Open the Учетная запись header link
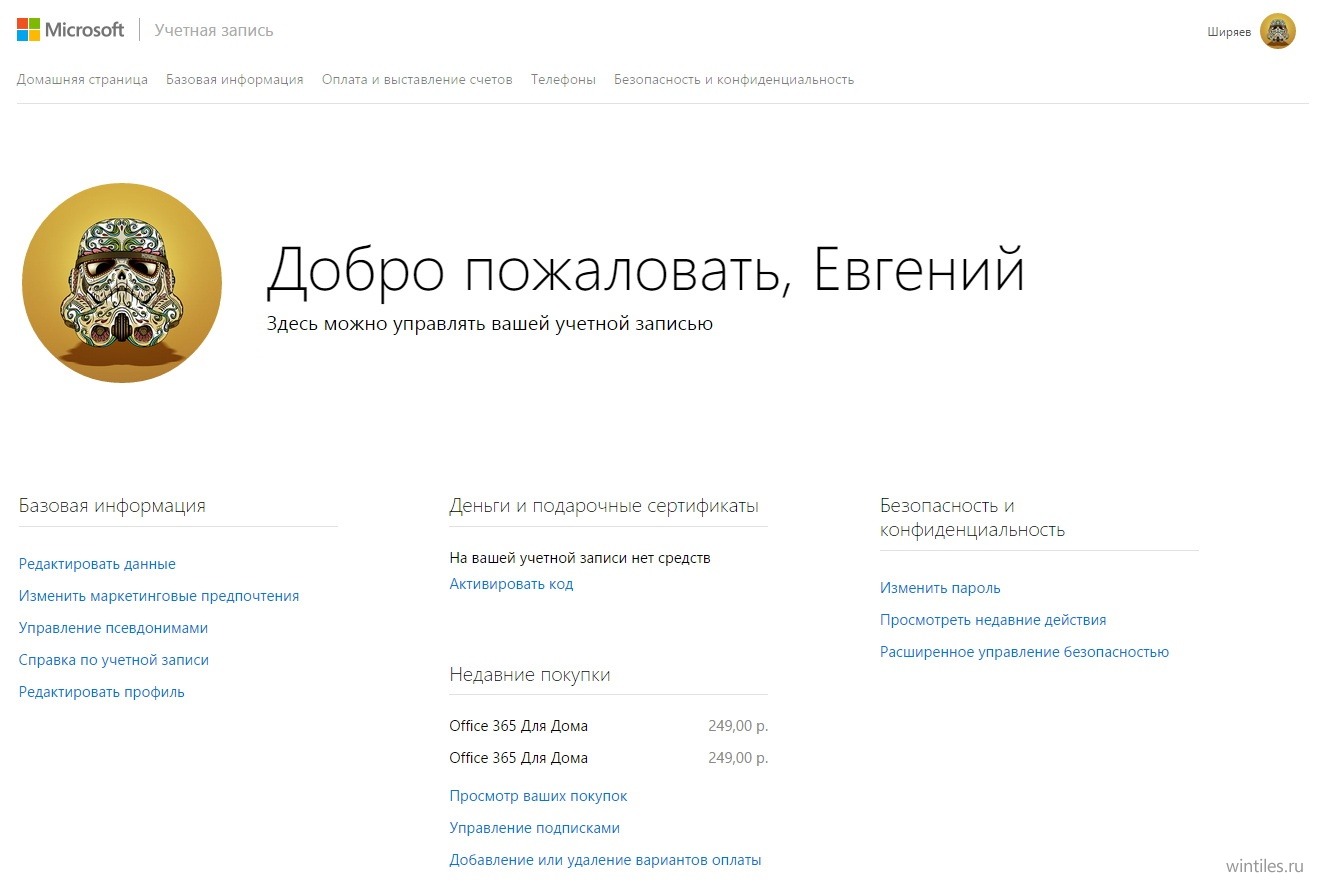Viewport: 1321px width, 889px height. tap(214, 30)
